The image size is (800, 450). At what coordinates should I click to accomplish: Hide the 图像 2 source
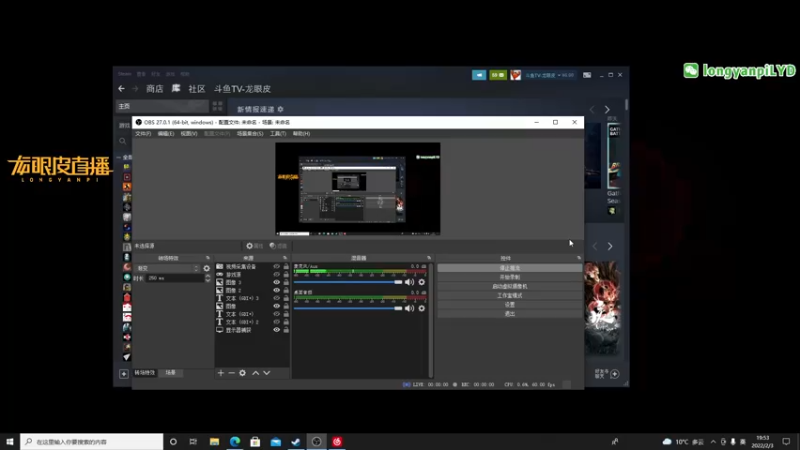click(277, 290)
